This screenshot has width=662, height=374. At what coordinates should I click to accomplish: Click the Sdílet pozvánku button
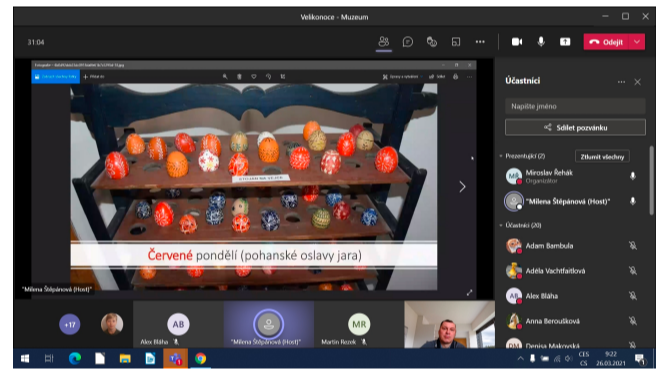click(x=575, y=127)
